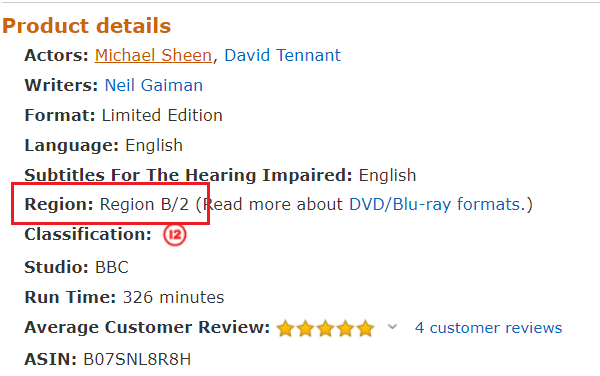Image resolution: width=600 pixels, height=376 pixels.
Task: Click the Average Customer Review label
Action: (147, 328)
